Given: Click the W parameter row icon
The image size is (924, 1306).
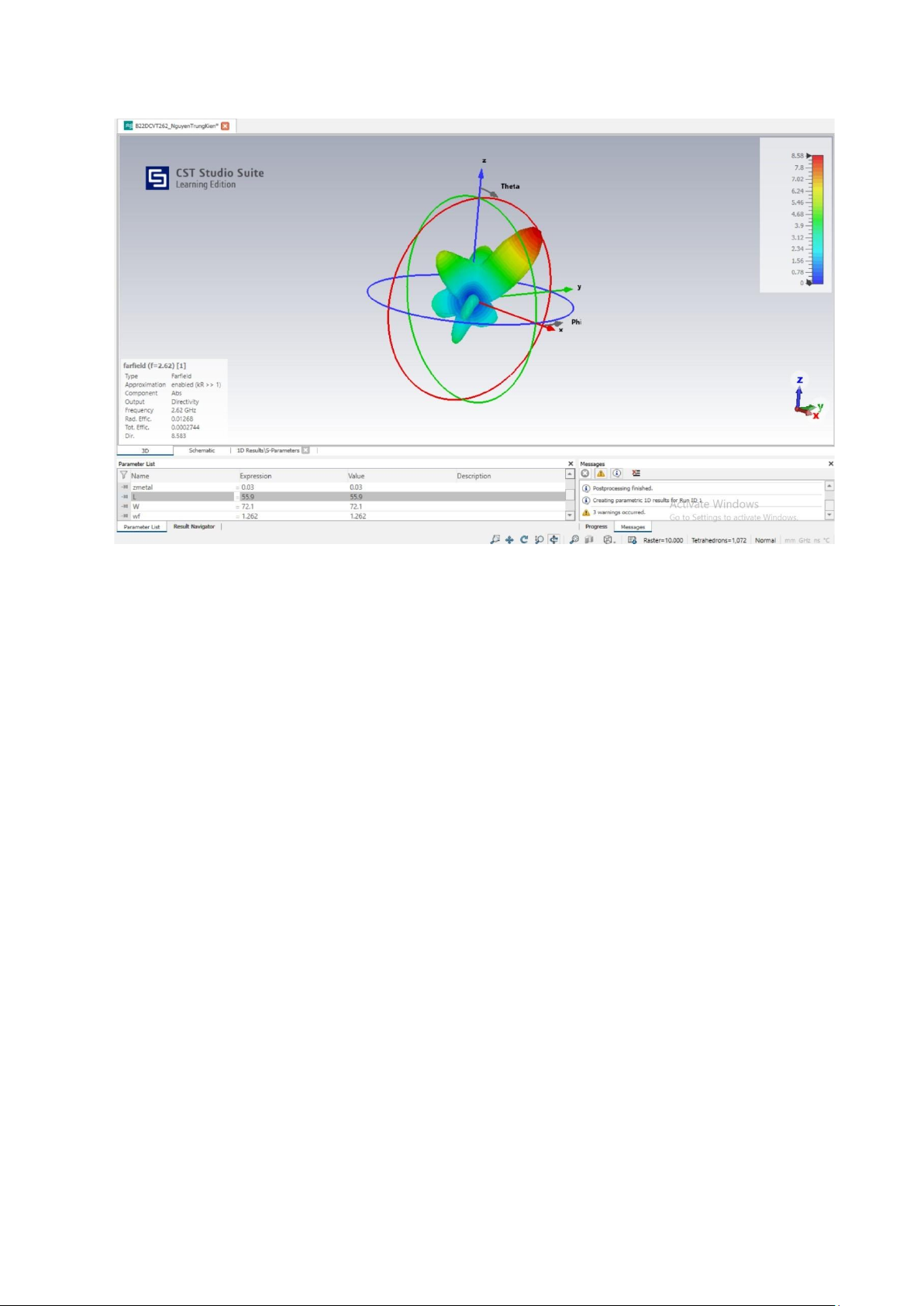Looking at the screenshot, I should click(125, 506).
